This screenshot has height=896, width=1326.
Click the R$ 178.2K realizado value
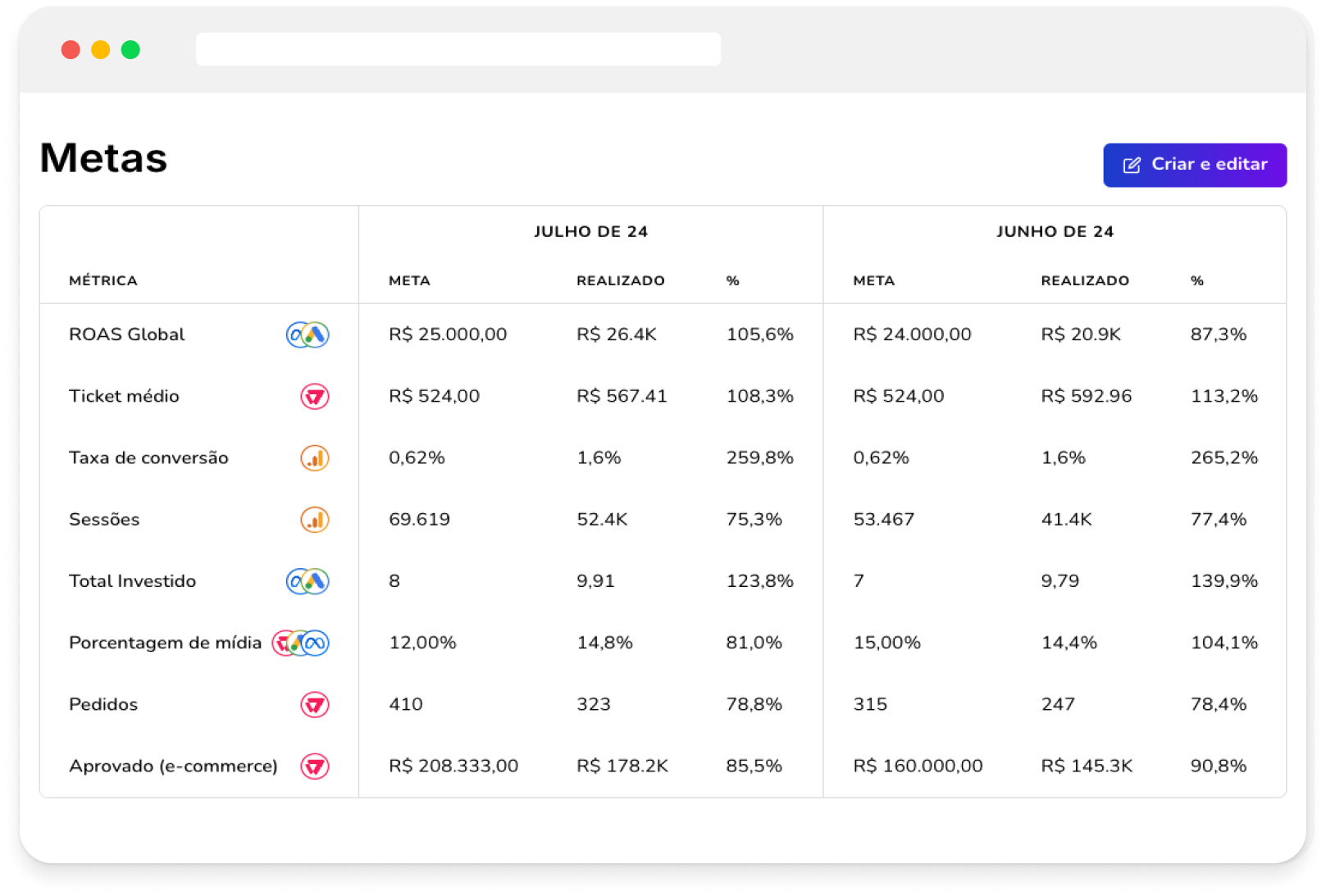pos(622,766)
